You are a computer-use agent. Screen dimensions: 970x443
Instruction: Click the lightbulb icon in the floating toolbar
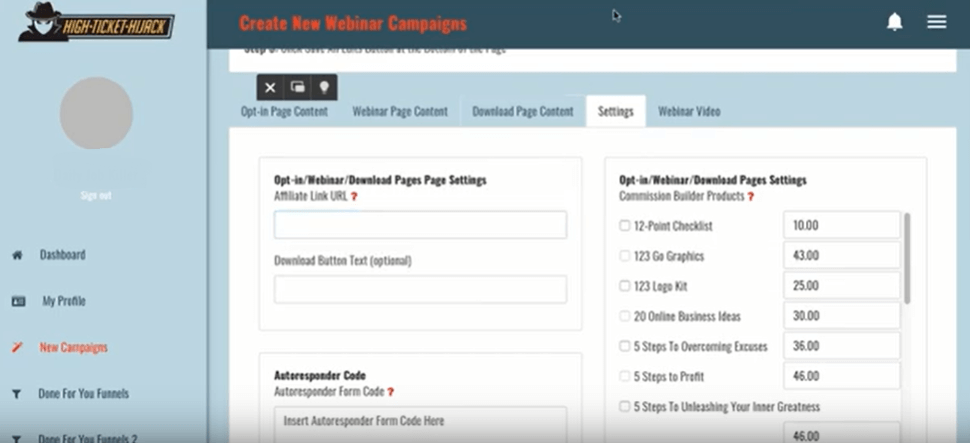point(324,87)
